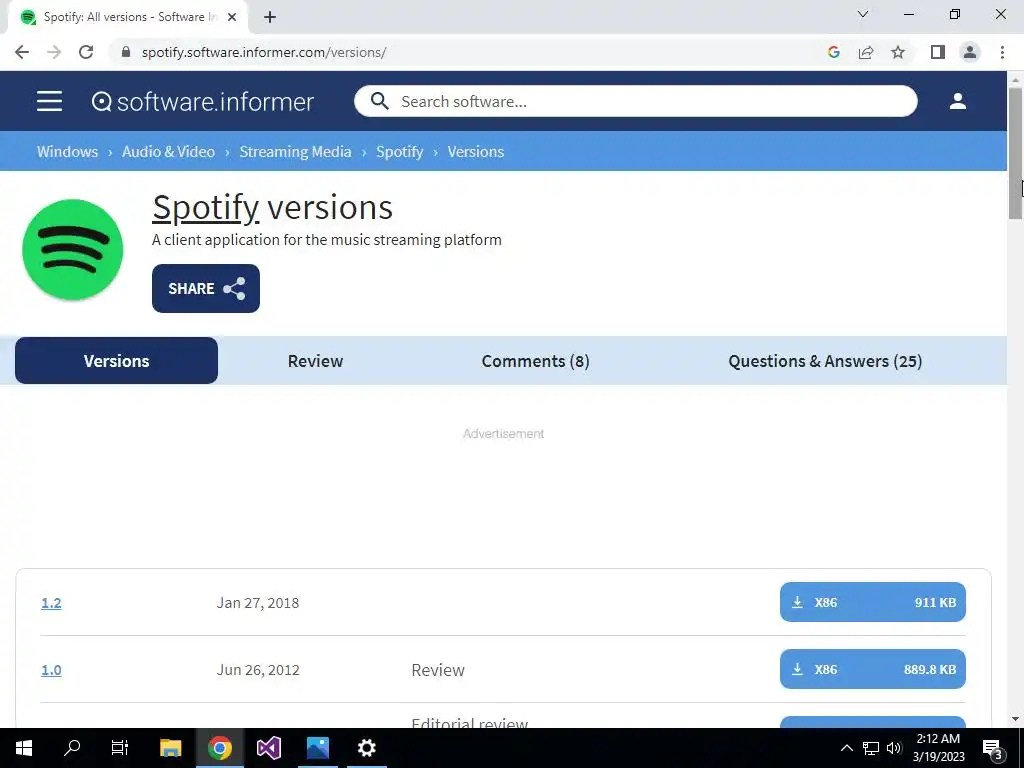The height and width of the screenshot is (768, 1024).
Task: Open Questions & Answers (25) tab
Action: click(x=825, y=361)
